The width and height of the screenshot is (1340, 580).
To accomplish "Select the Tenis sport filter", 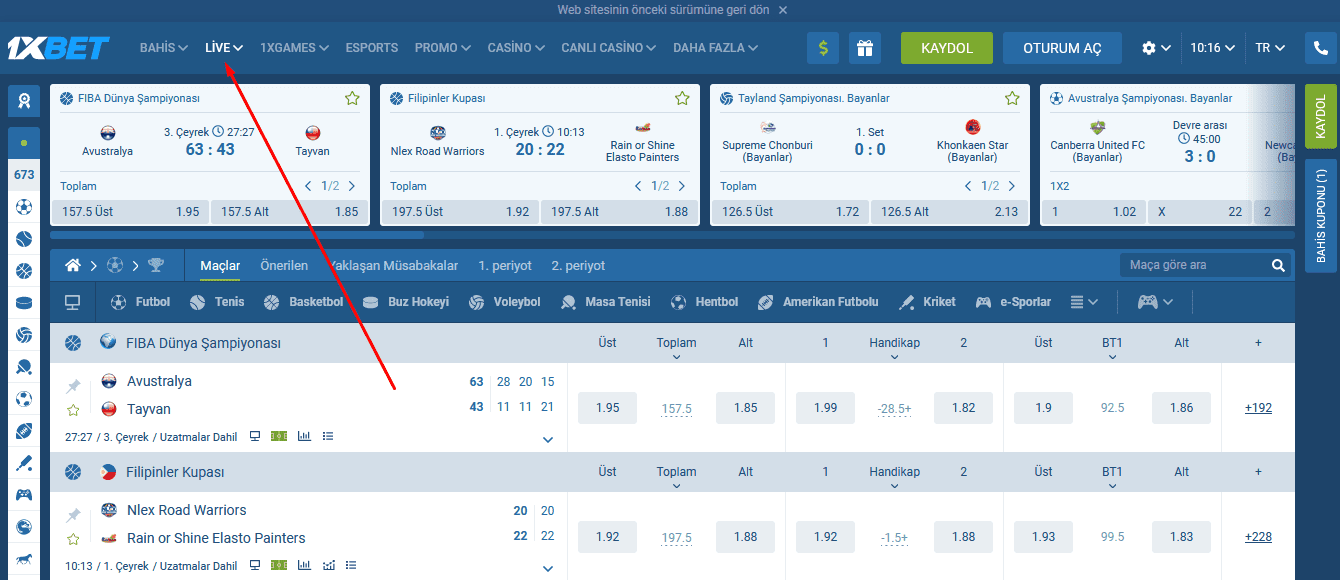I will coord(216,302).
